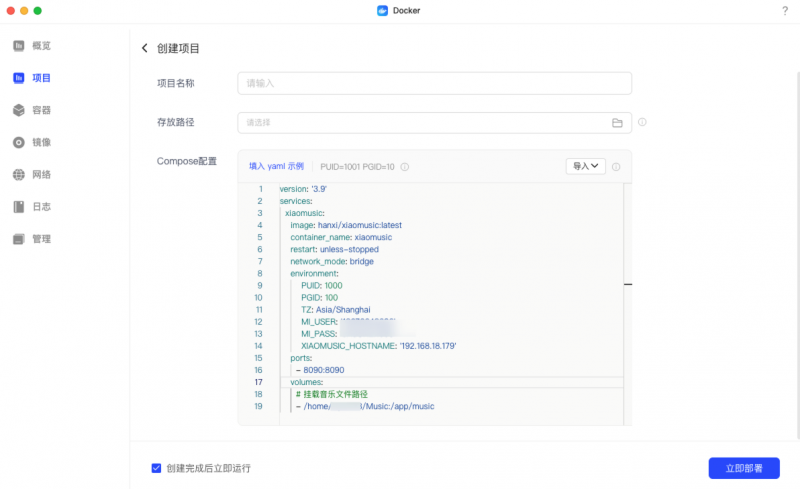Click the 存放路径 path selection field
This screenshot has width=800, height=489.
coord(435,123)
